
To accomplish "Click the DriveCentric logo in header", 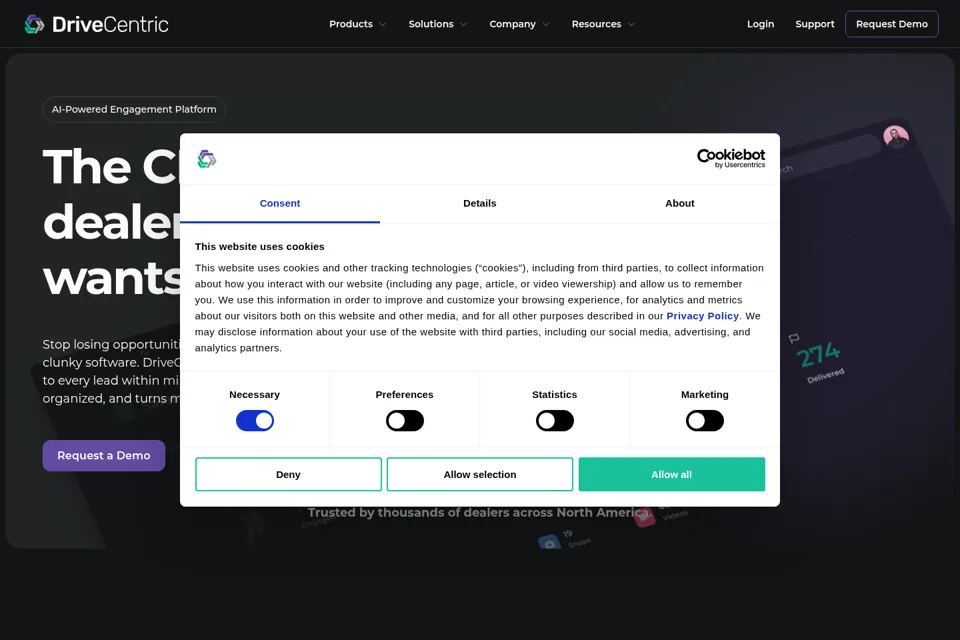I will pyautogui.click(x=96, y=24).
